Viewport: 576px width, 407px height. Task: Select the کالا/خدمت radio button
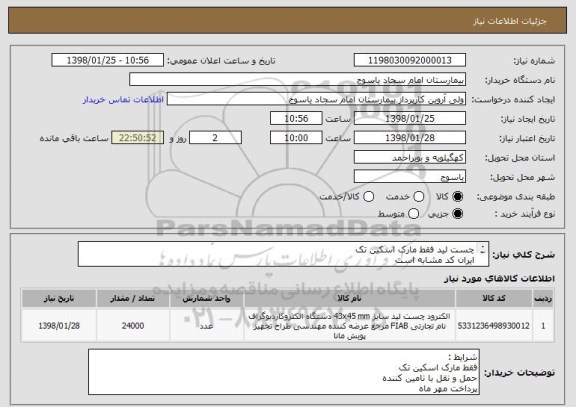[368, 197]
